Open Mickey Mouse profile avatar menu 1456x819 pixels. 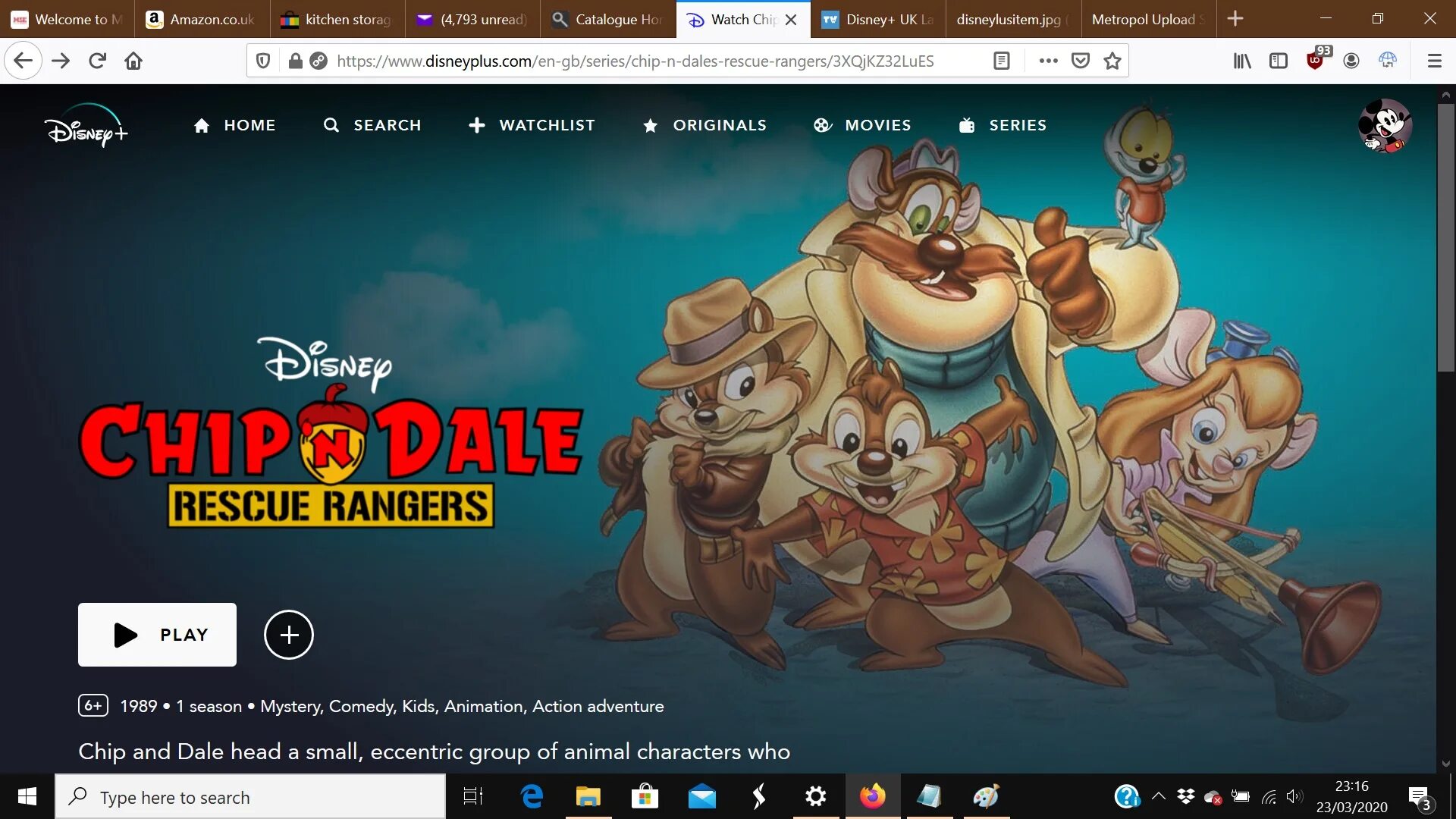pyautogui.click(x=1385, y=126)
